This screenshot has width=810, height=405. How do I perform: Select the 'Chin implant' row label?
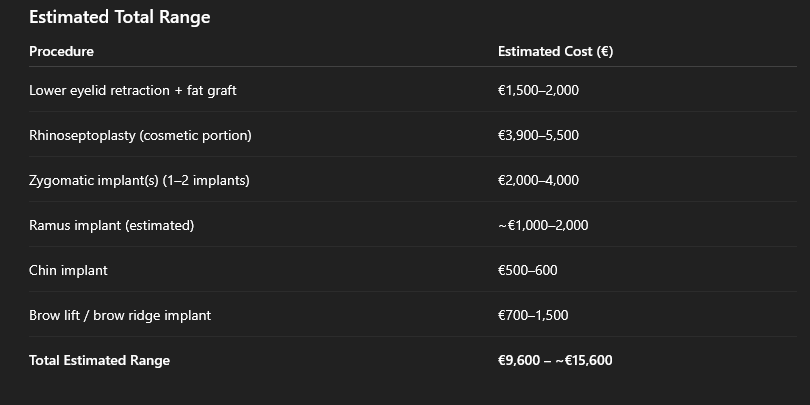point(68,270)
